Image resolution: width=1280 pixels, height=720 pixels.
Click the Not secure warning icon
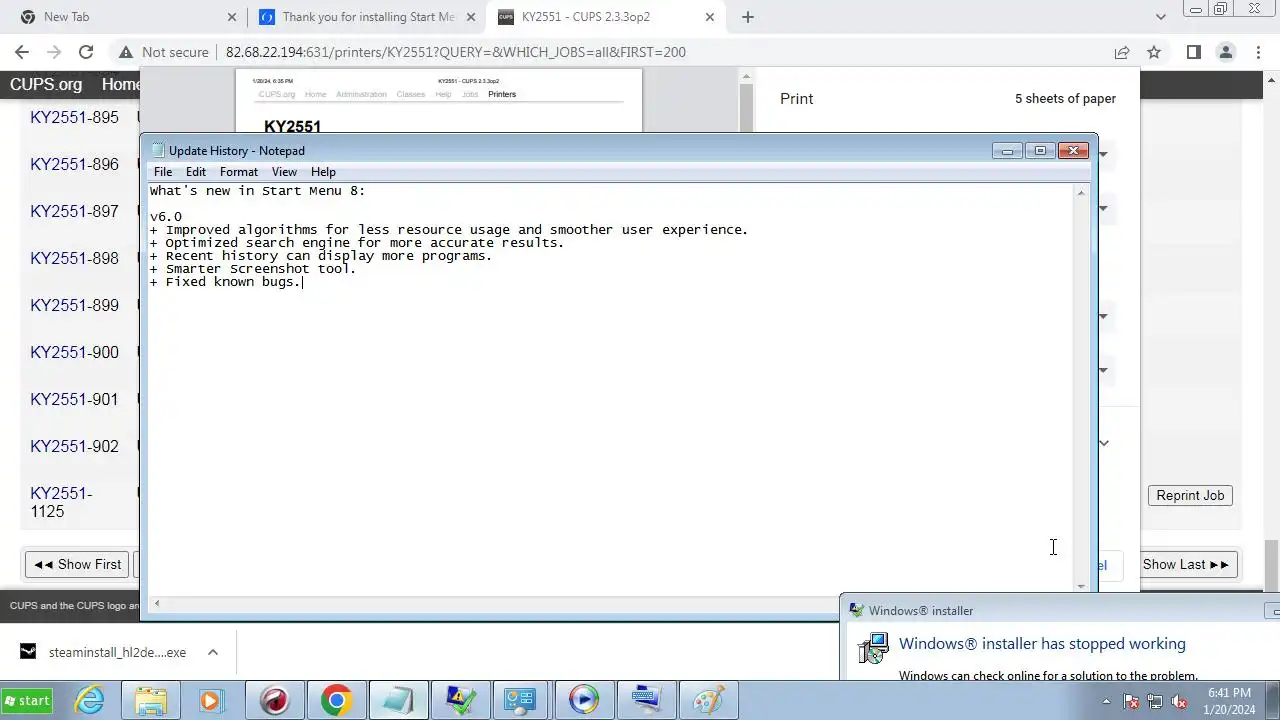click(x=126, y=52)
